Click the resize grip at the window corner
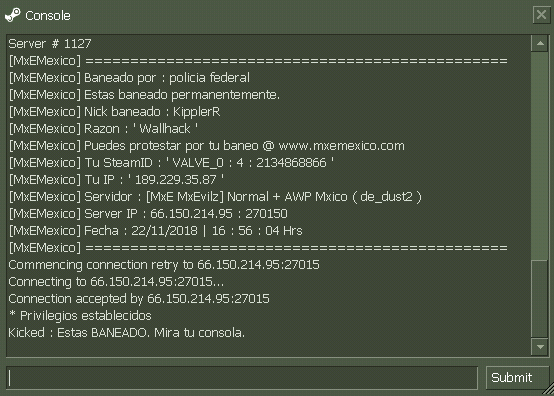The width and height of the screenshot is (554, 396). [x=548, y=390]
